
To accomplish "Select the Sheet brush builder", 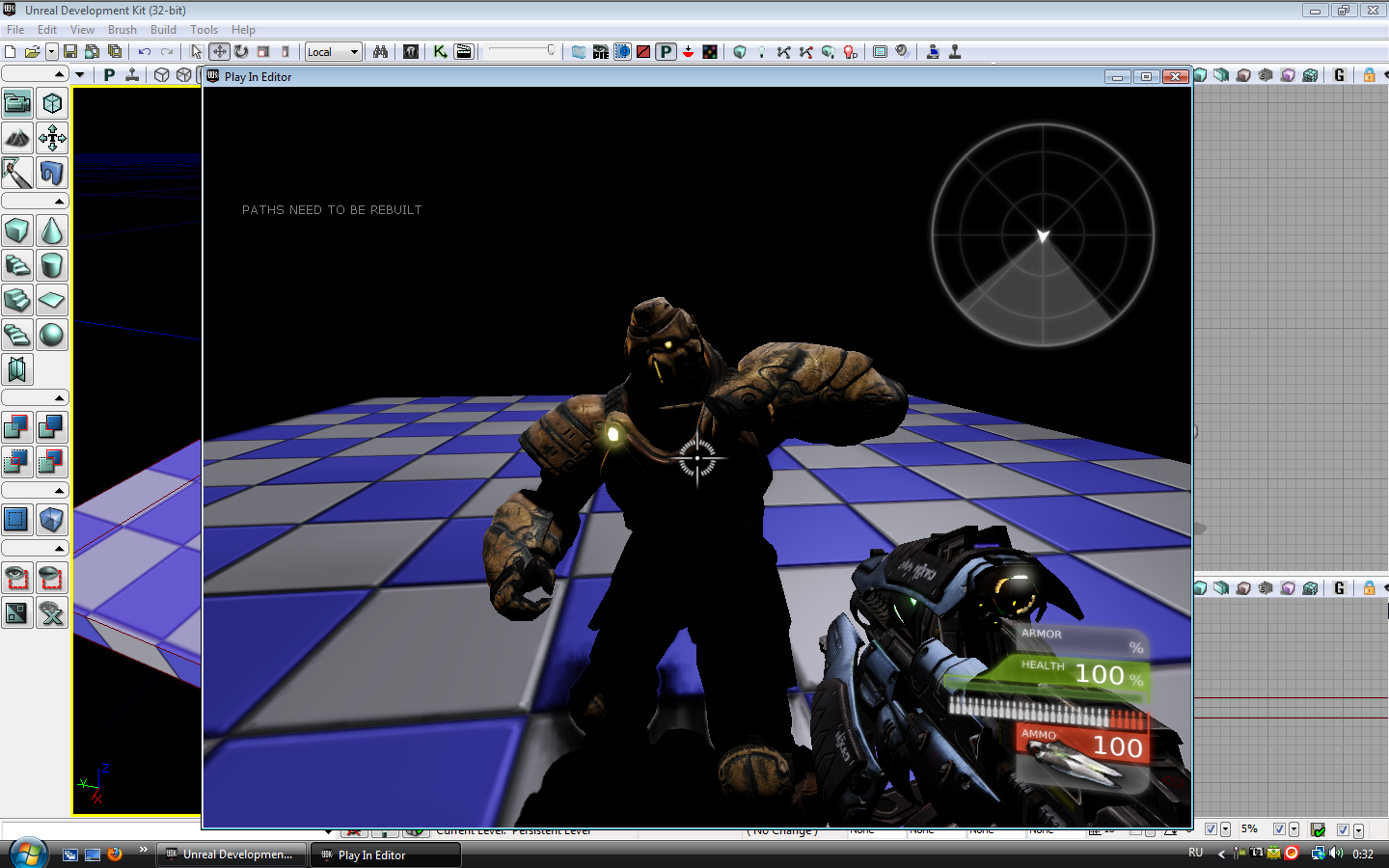I will point(52,301).
